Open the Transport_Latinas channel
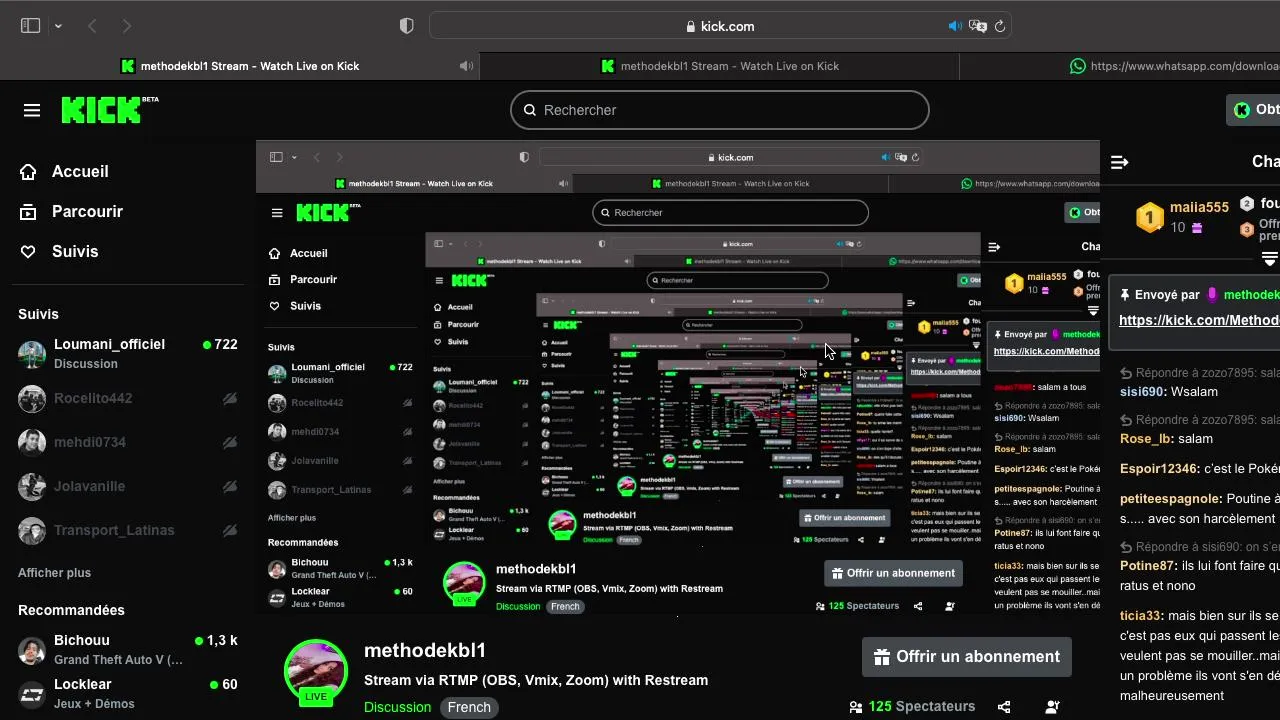 [128, 530]
